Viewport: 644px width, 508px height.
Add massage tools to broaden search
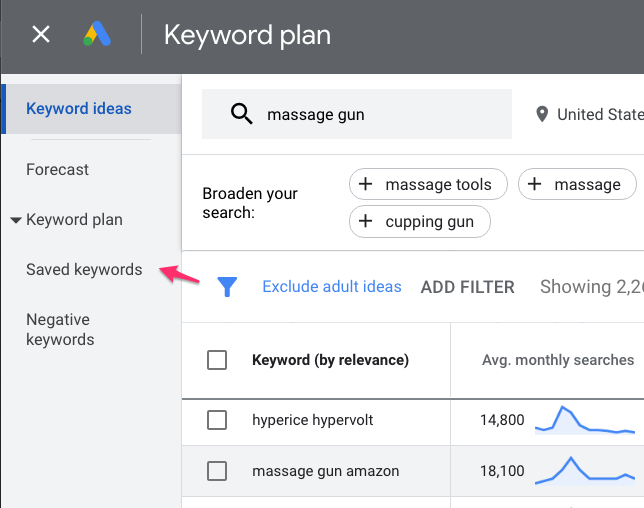pyautogui.click(x=428, y=184)
